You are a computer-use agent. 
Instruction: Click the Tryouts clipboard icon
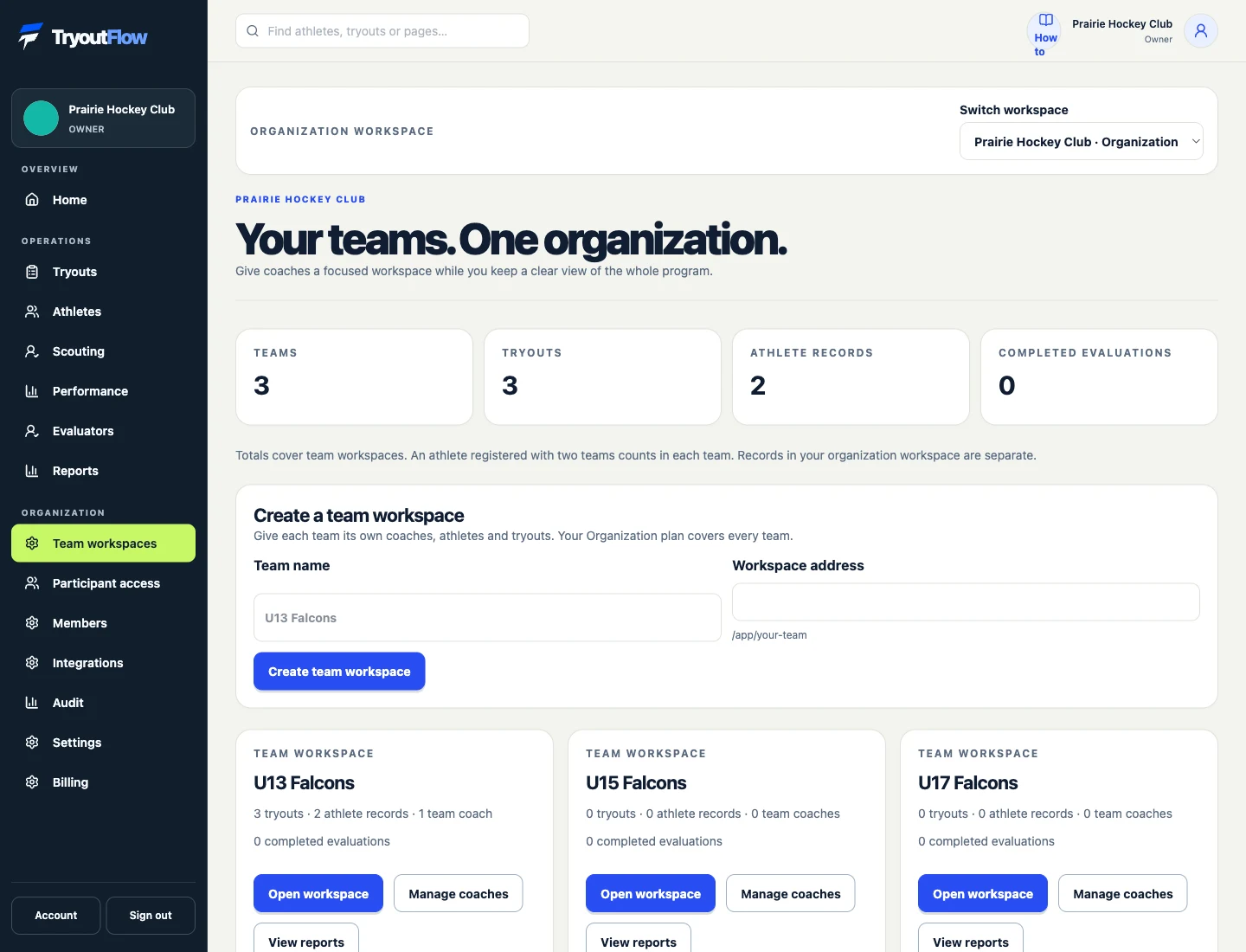[32, 272]
